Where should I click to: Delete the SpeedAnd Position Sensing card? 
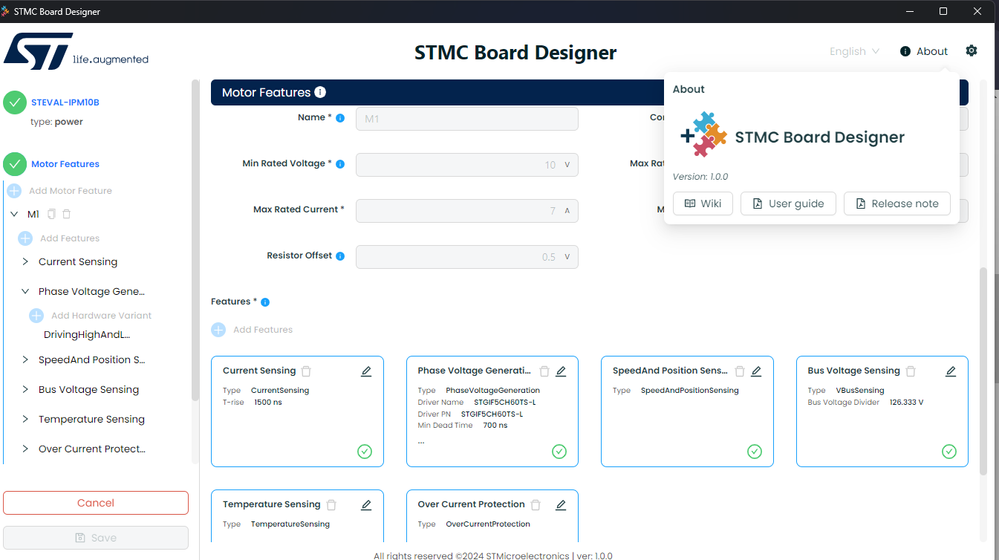[740, 371]
